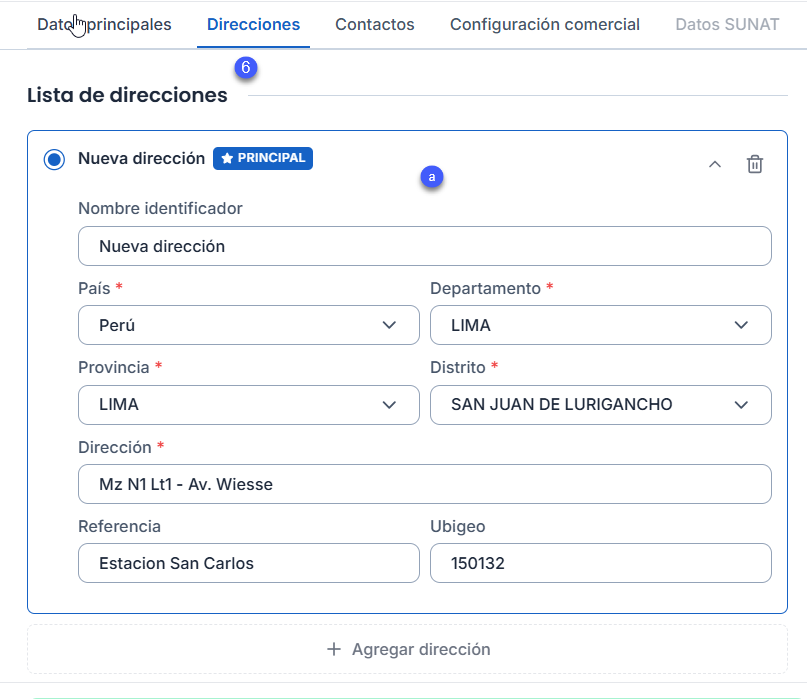Switch to the Direcciones tab
This screenshot has height=699, width=807.
coord(253,24)
